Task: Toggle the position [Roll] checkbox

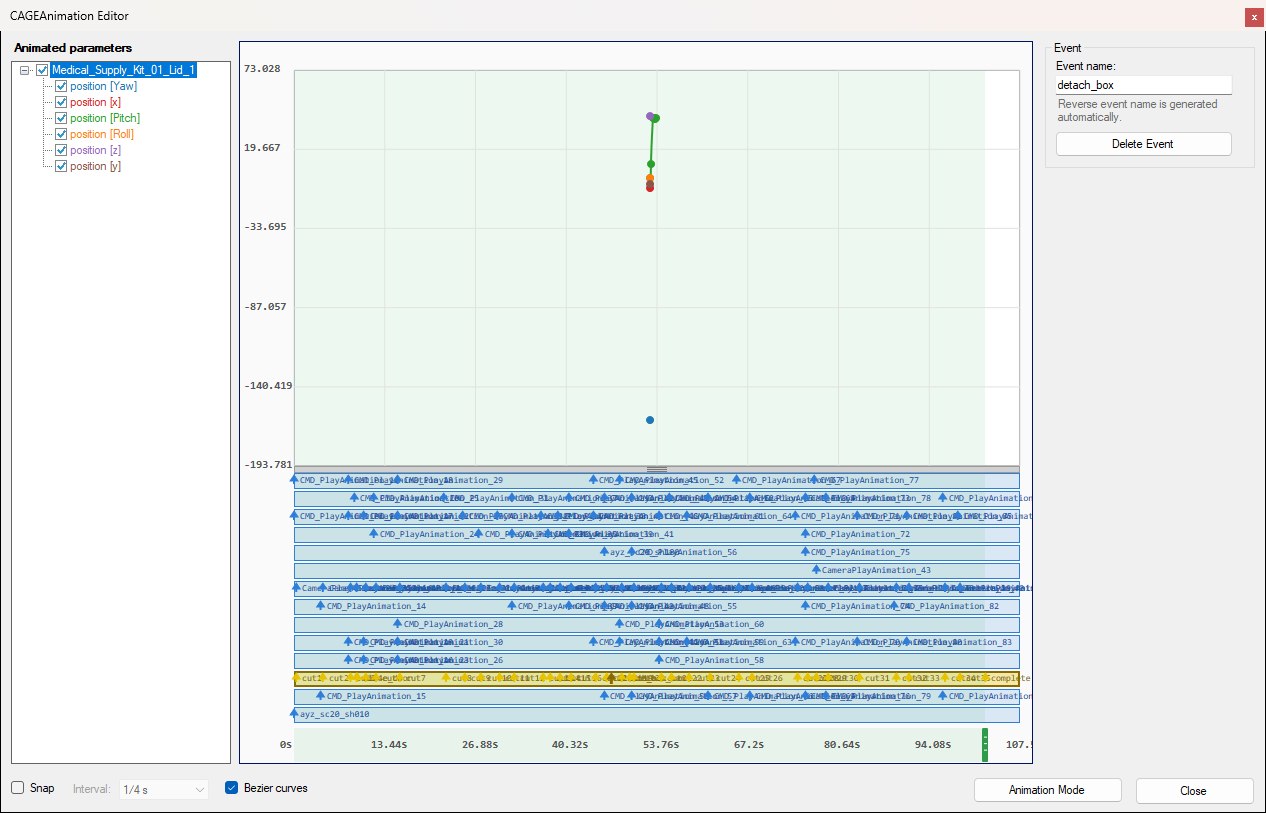Action: pos(61,134)
